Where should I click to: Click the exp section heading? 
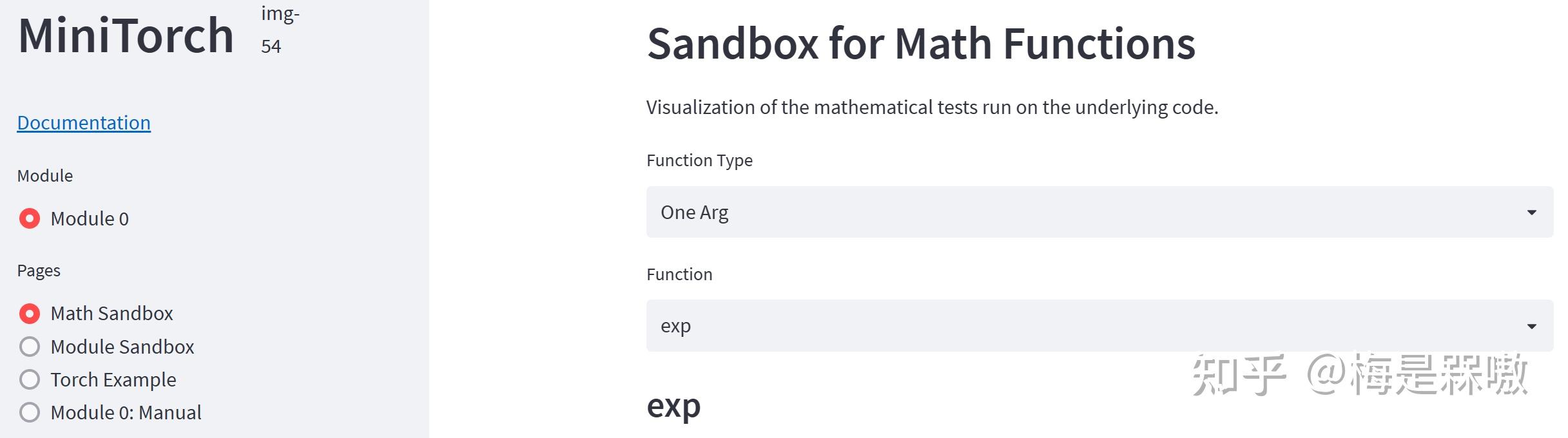(673, 406)
